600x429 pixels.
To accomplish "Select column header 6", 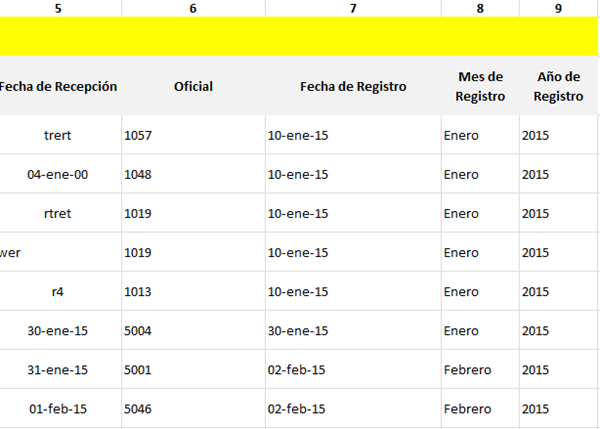I will [x=193, y=8].
